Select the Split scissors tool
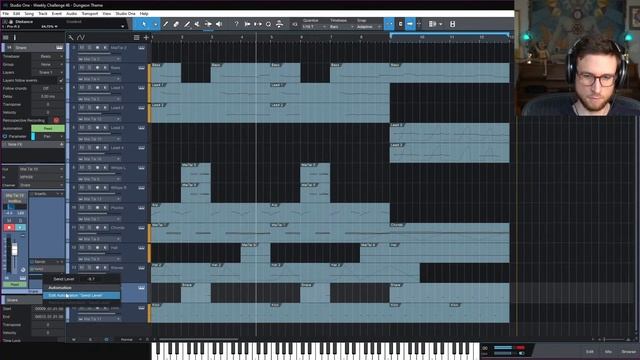 197,24
